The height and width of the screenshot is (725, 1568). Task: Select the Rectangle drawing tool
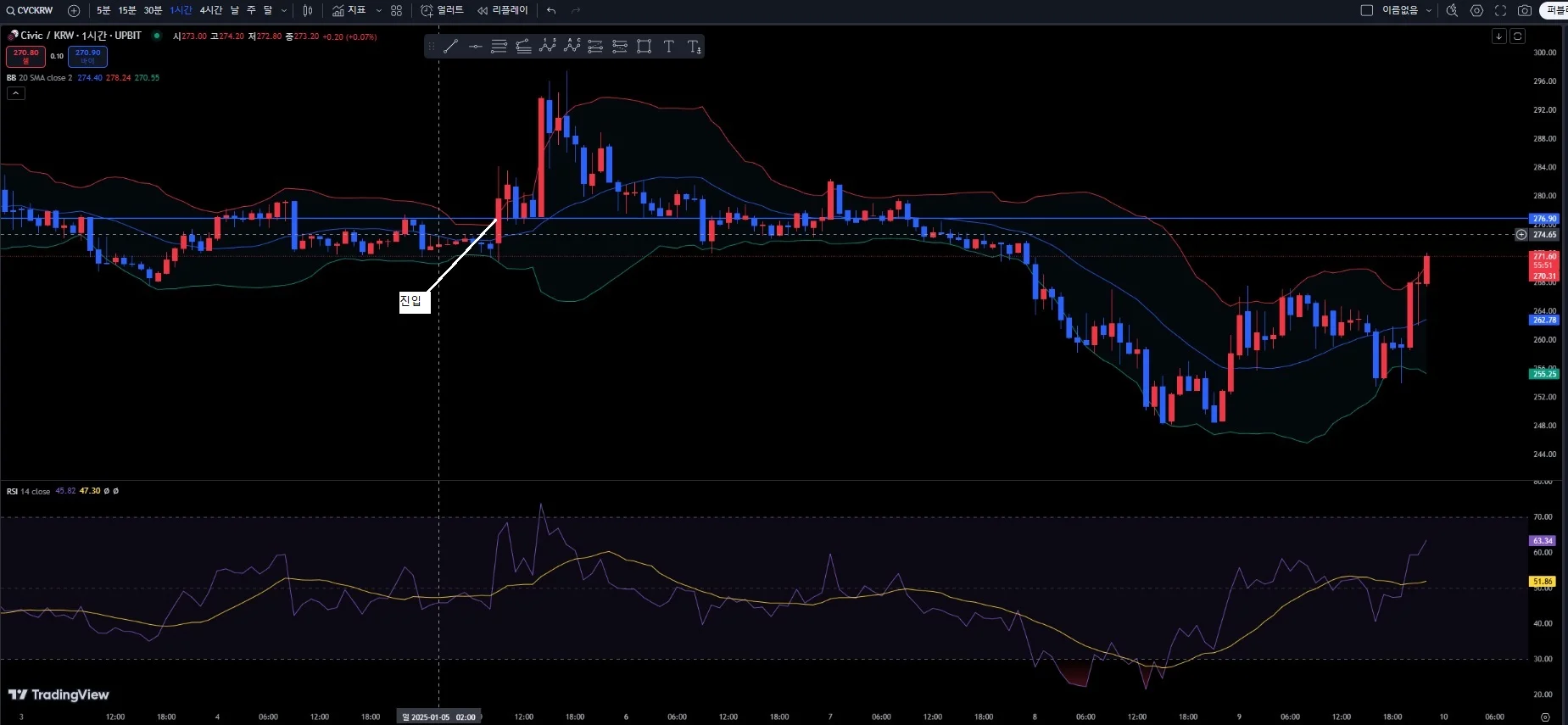tap(644, 47)
